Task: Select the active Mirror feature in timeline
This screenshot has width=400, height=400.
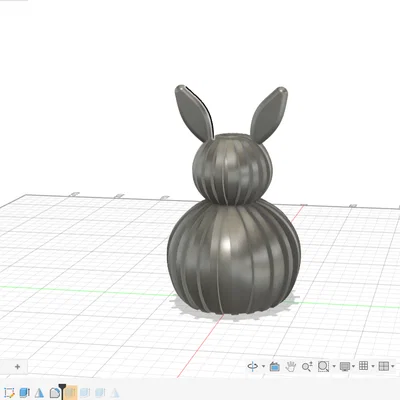Action: pos(39,393)
